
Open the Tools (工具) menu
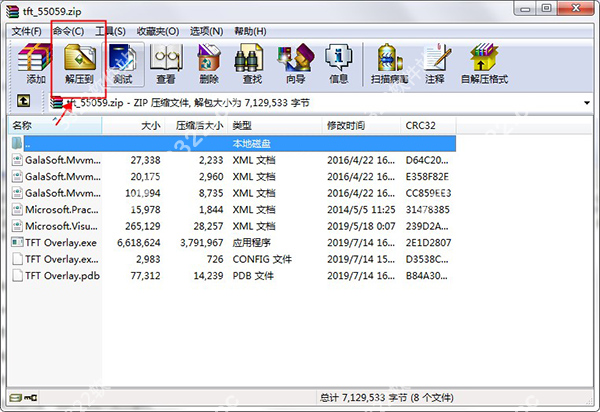(x=110, y=31)
